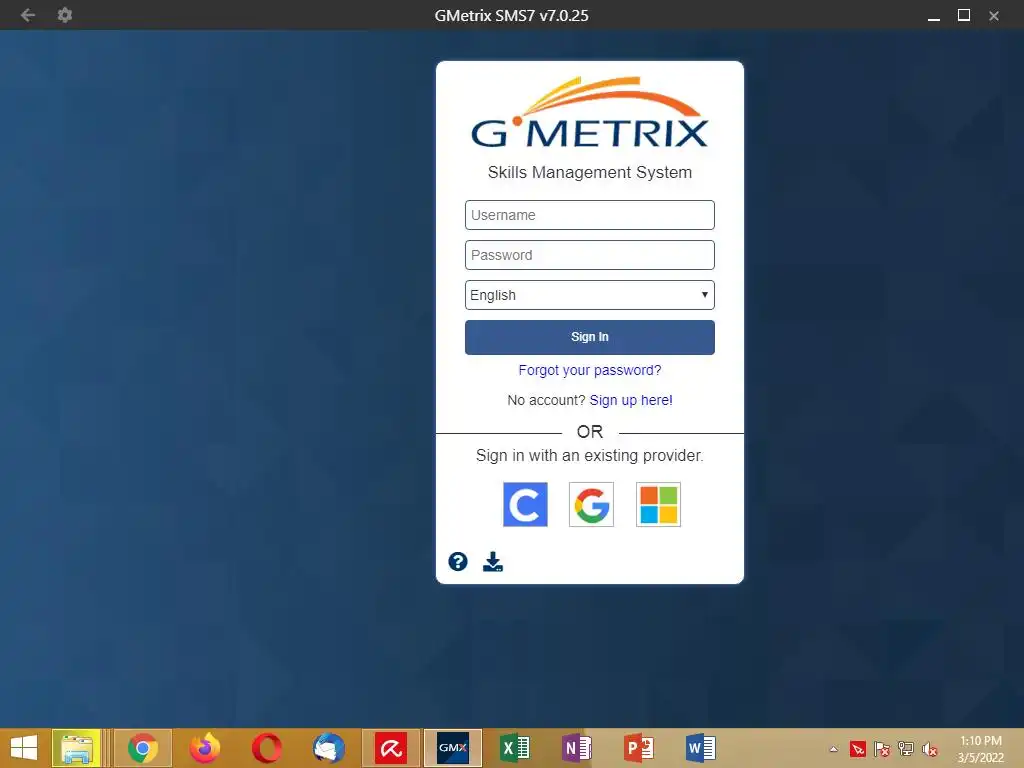Launch File Explorer from the taskbar
Viewport: 1024px width, 768px height.
76,748
